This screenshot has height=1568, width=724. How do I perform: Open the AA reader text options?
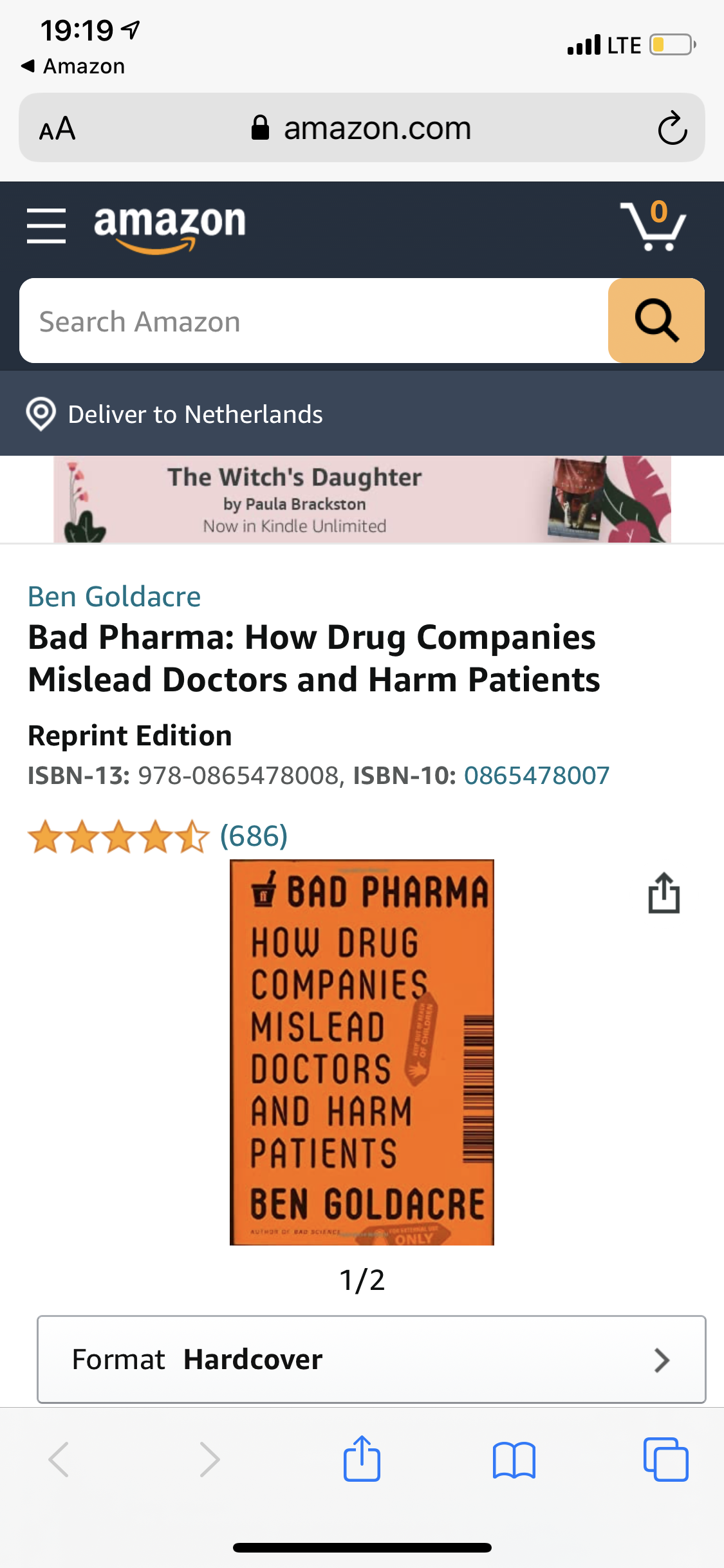57,128
